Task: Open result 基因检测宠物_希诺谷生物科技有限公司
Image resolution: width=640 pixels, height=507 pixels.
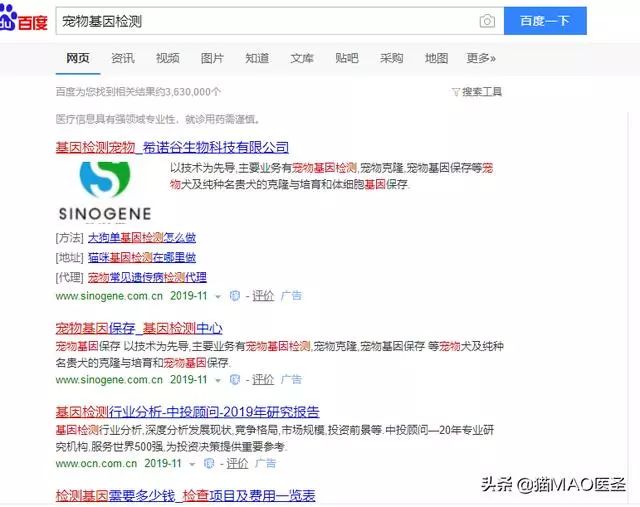Action: (172, 147)
